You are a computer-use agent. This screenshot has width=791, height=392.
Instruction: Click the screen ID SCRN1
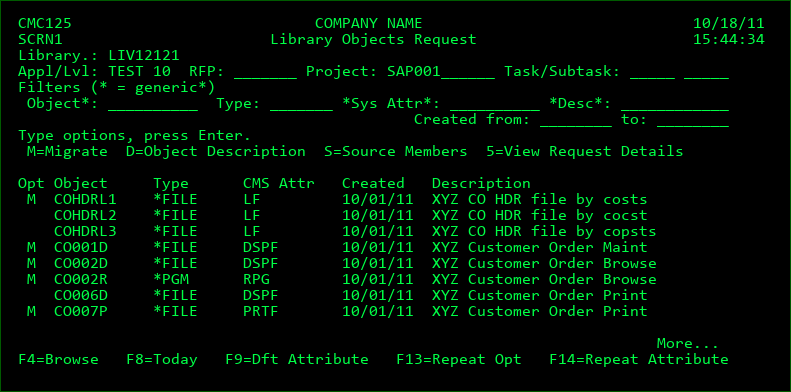point(40,40)
